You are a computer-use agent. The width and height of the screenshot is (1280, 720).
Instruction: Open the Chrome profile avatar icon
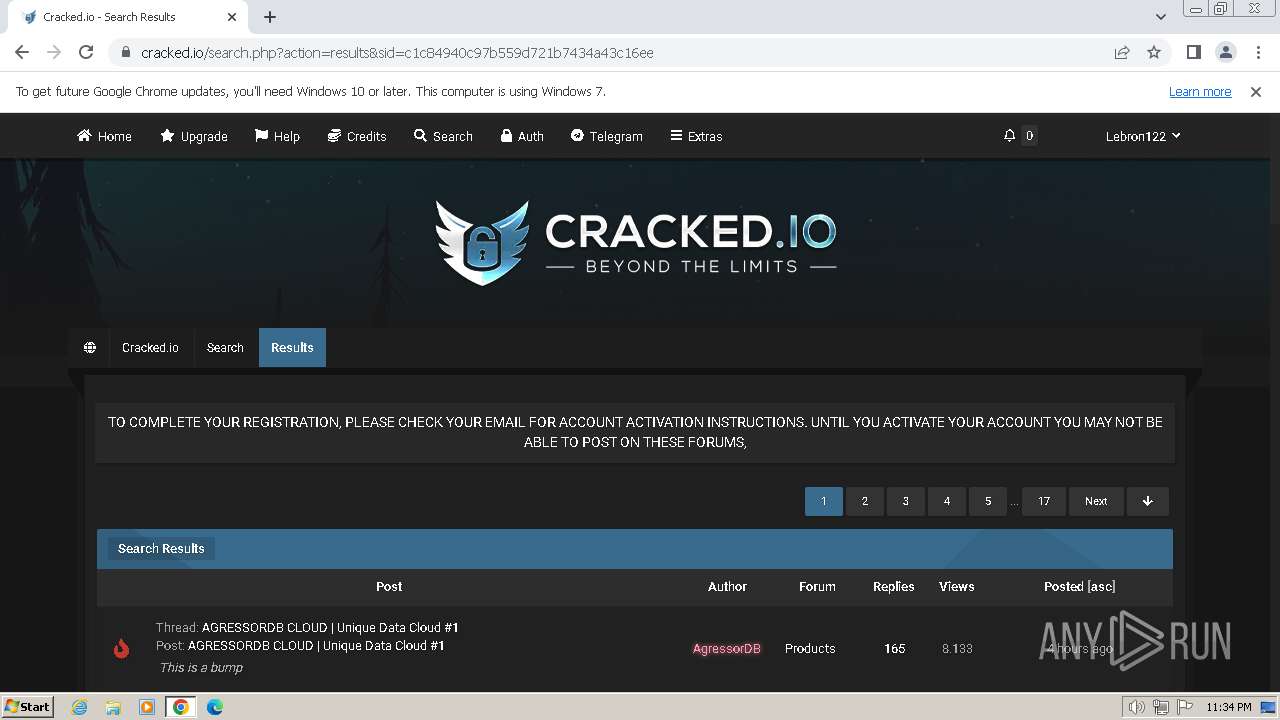click(x=1225, y=52)
